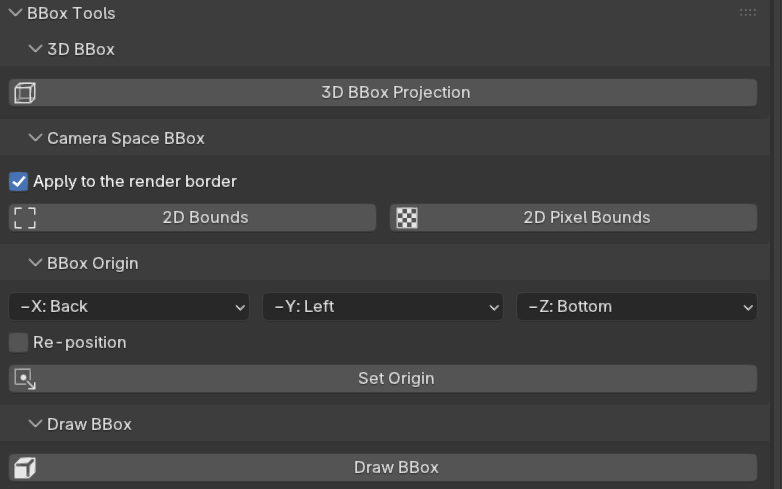Screen dimensions: 782x489
Task: Click the Set Origin button label
Action: tap(396, 379)
